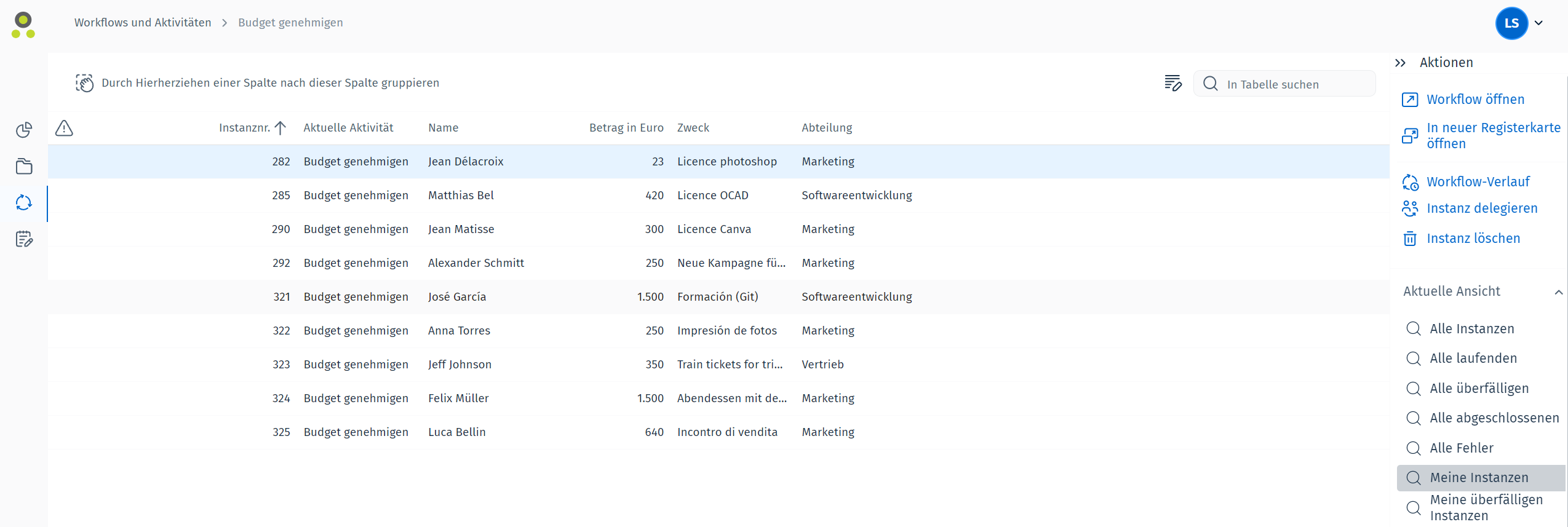Click the magnifier icon beside Alle Fehler

[x=1413, y=448]
